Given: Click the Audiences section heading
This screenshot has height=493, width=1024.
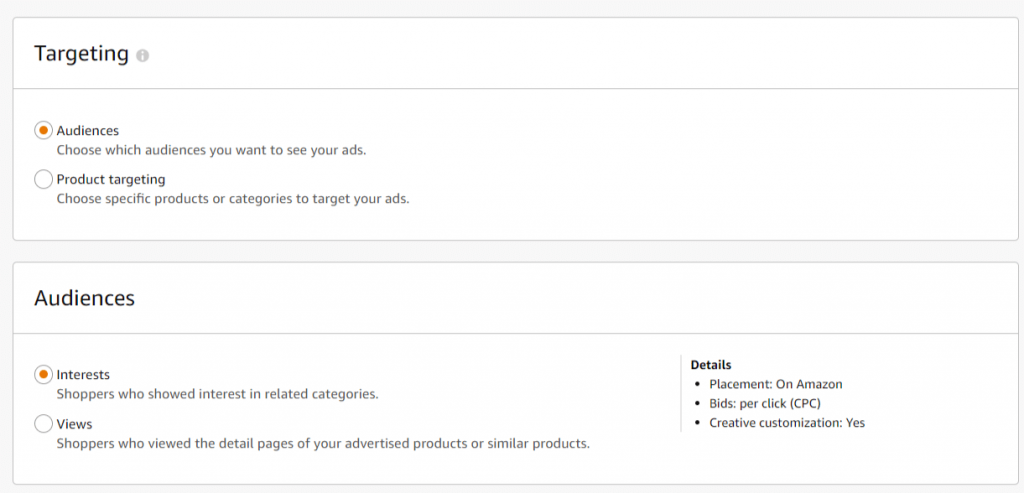Looking at the screenshot, I should click(84, 298).
